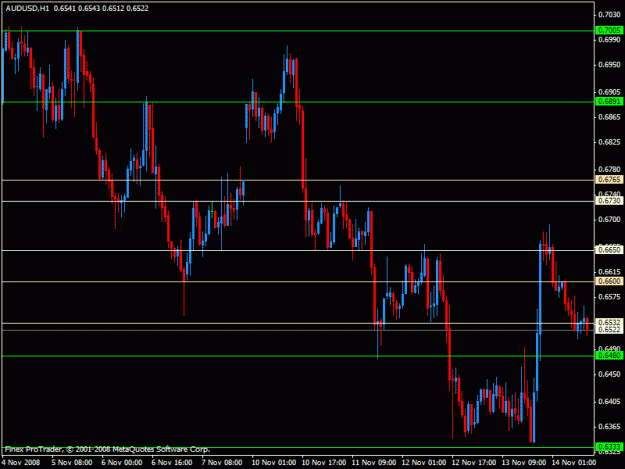Click the green 0.7005 price level tag
The width and height of the screenshot is (625, 469).
[609, 30]
